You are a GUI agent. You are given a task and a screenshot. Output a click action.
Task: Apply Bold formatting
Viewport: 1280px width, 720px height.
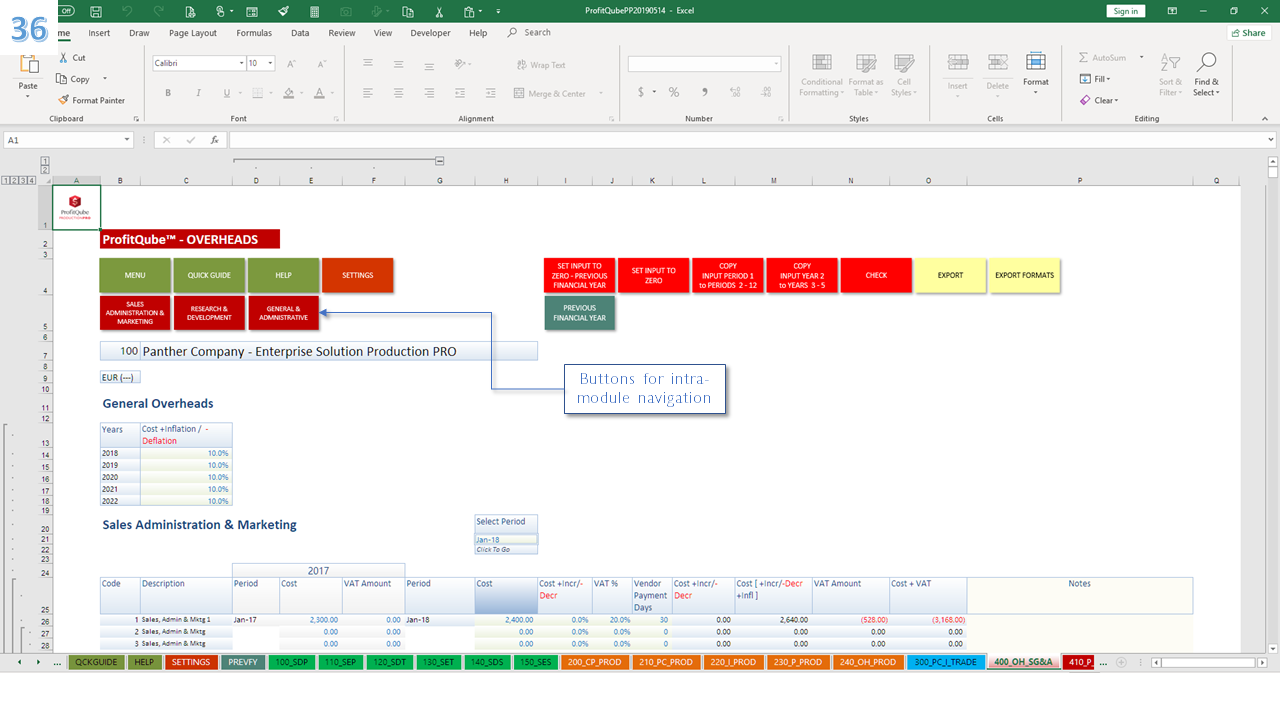[x=168, y=93]
